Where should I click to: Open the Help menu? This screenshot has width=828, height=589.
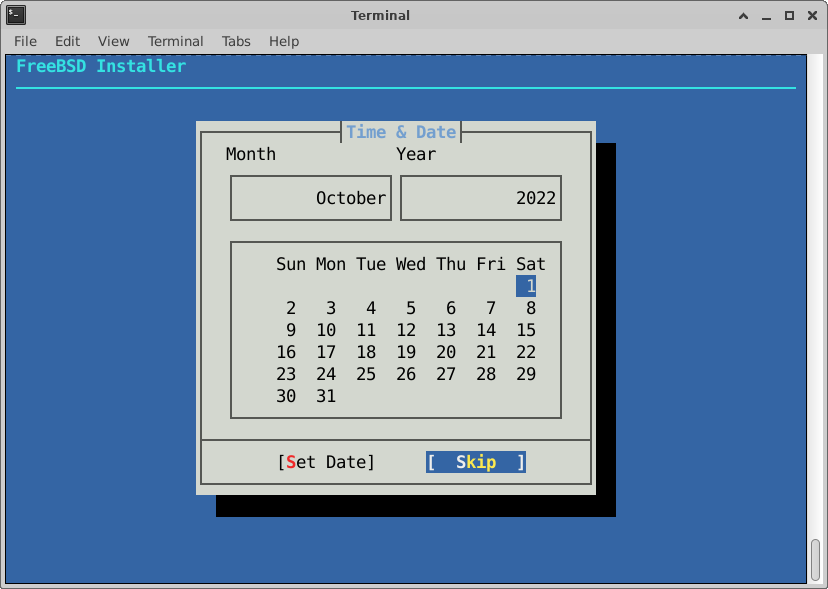point(284,41)
